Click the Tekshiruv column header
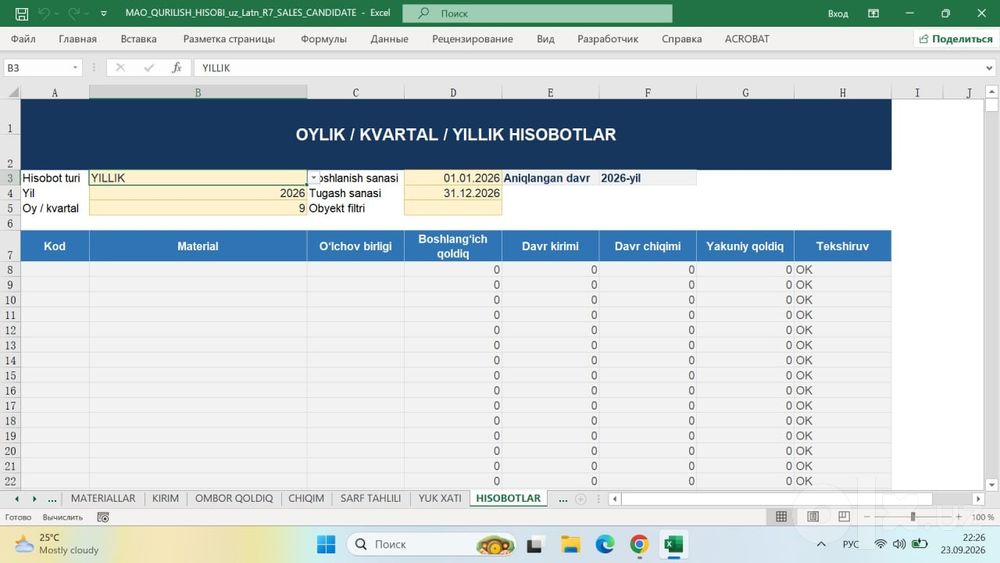Image resolution: width=1000 pixels, height=563 pixels. pyautogui.click(x=842, y=246)
